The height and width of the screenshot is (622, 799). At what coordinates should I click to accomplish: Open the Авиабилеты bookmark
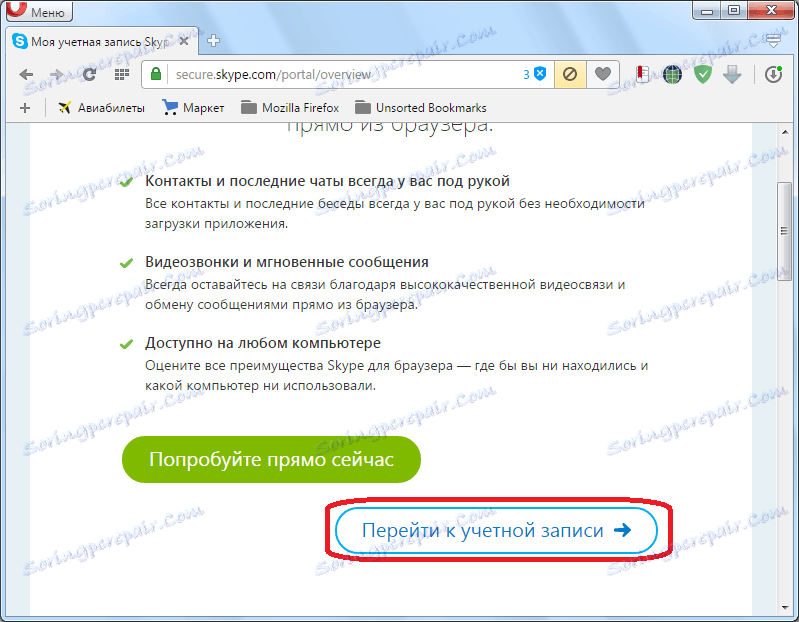click(101, 108)
